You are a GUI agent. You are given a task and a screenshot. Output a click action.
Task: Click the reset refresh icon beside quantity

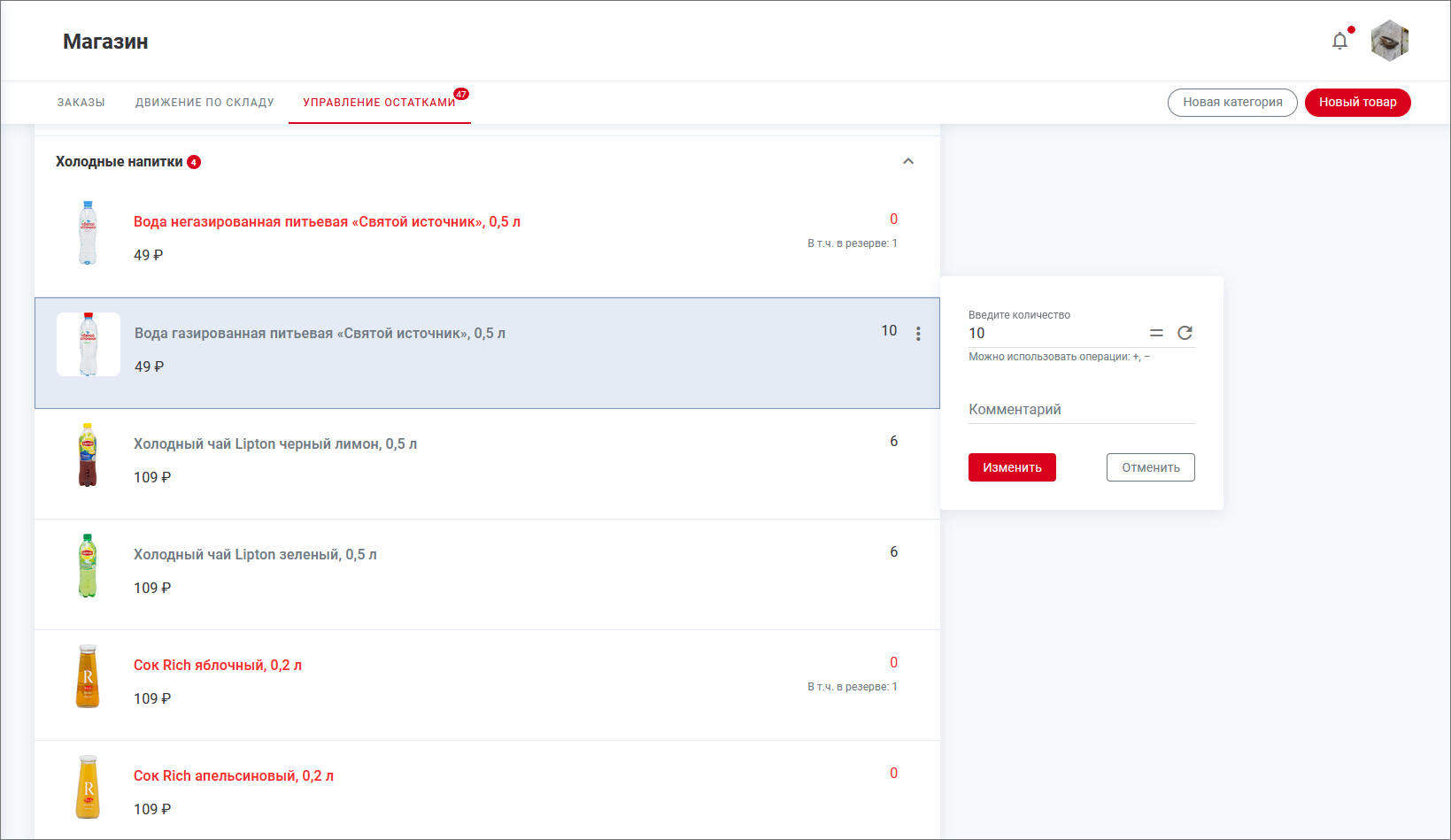tap(1185, 333)
